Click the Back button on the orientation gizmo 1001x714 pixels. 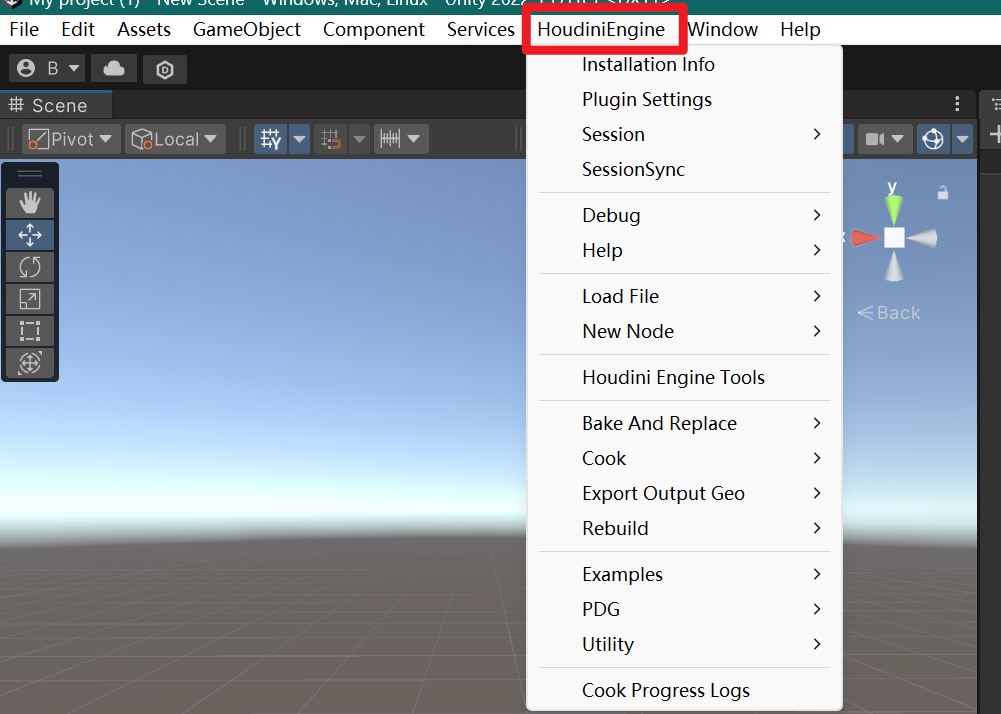(888, 312)
